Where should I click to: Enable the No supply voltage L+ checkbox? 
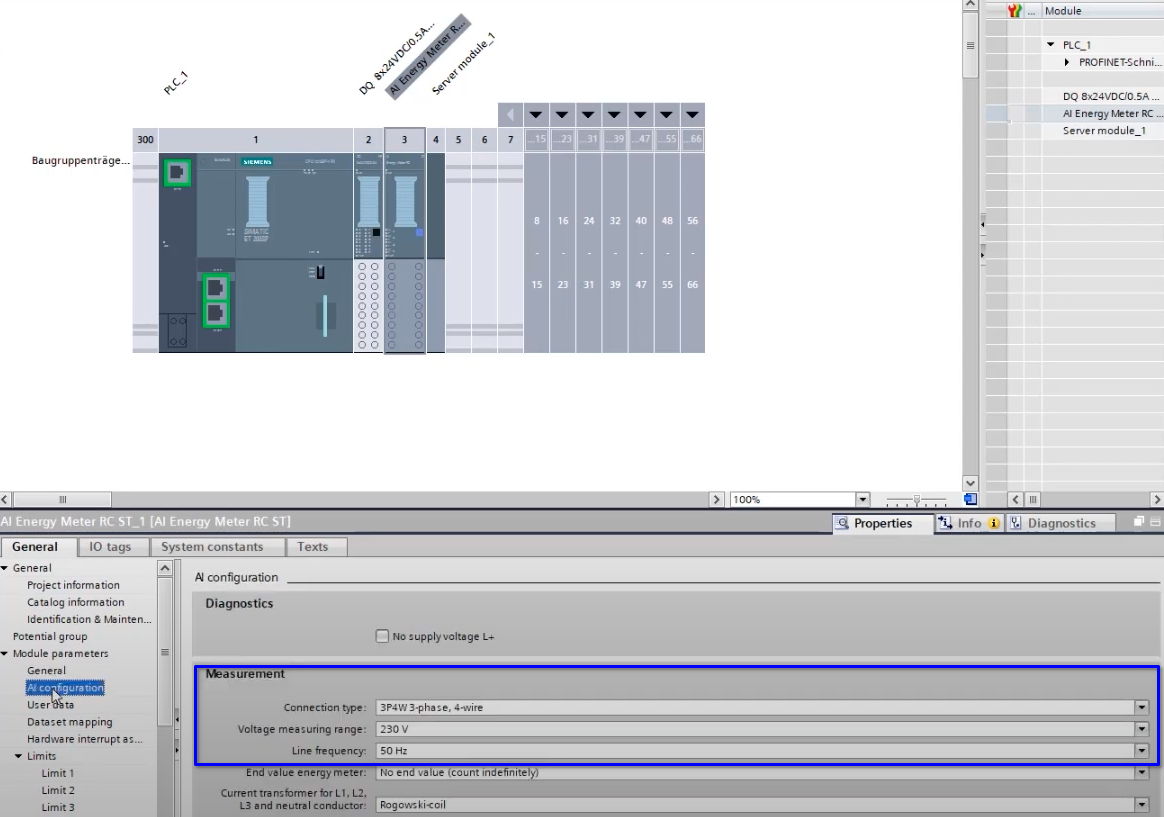coord(382,636)
